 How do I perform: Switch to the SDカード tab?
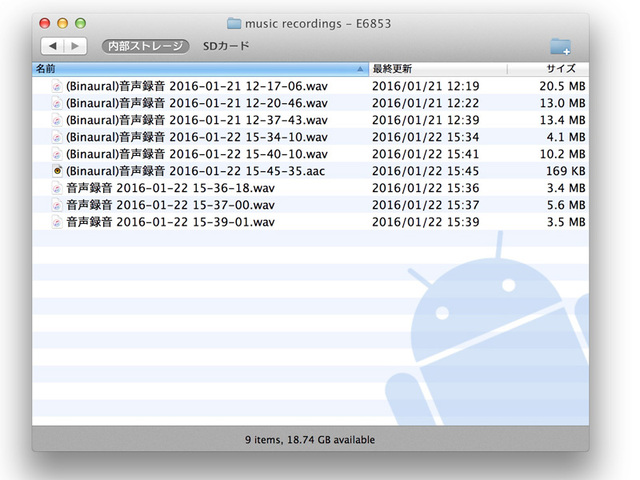226,46
